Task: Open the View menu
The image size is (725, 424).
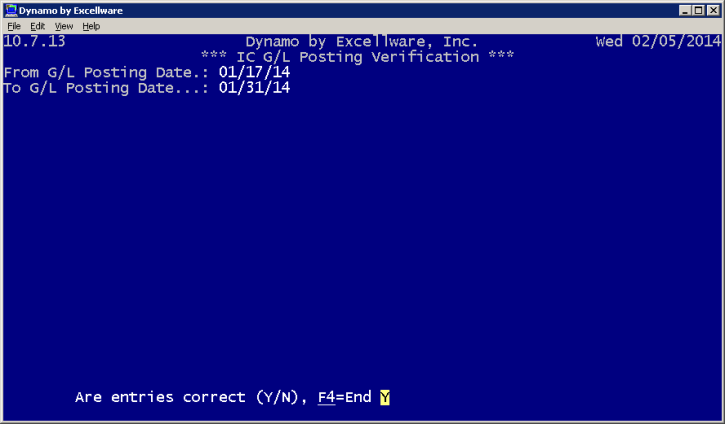Action: point(64,26)
